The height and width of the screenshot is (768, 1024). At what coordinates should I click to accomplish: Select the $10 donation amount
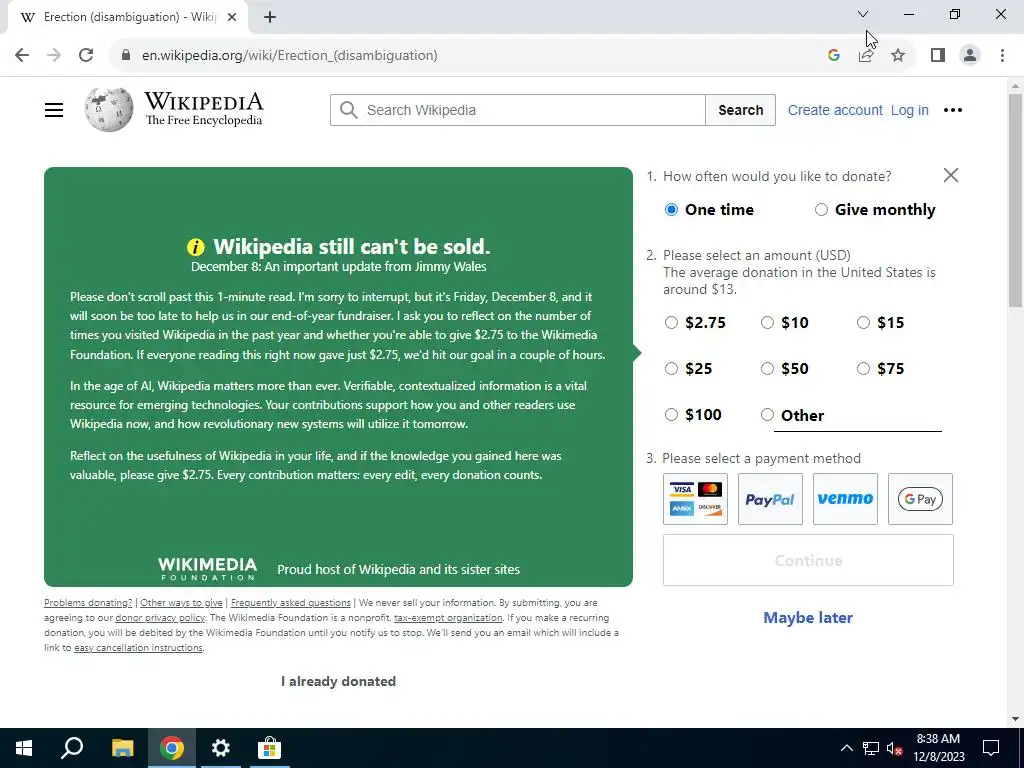click(767, 323)
